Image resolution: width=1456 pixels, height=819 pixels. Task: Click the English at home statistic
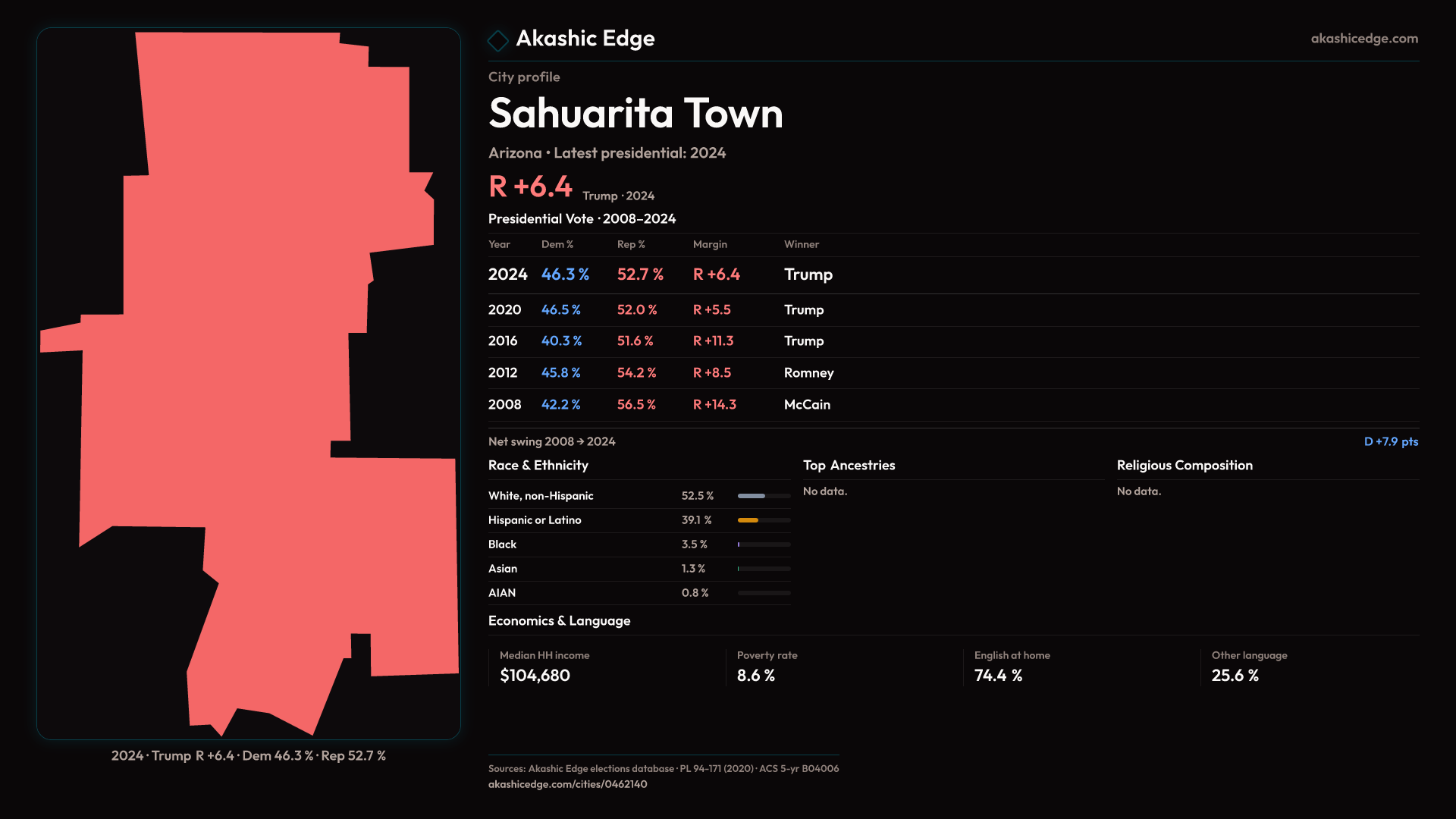[x=1012, y=667]
